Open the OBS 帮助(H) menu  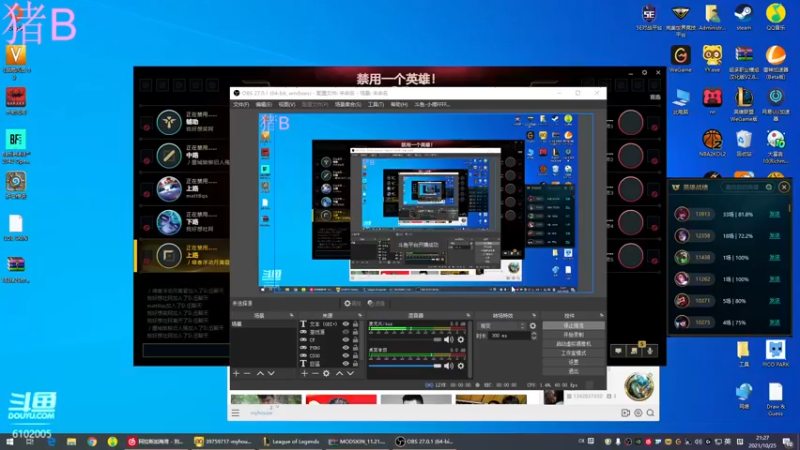(399, 105)
